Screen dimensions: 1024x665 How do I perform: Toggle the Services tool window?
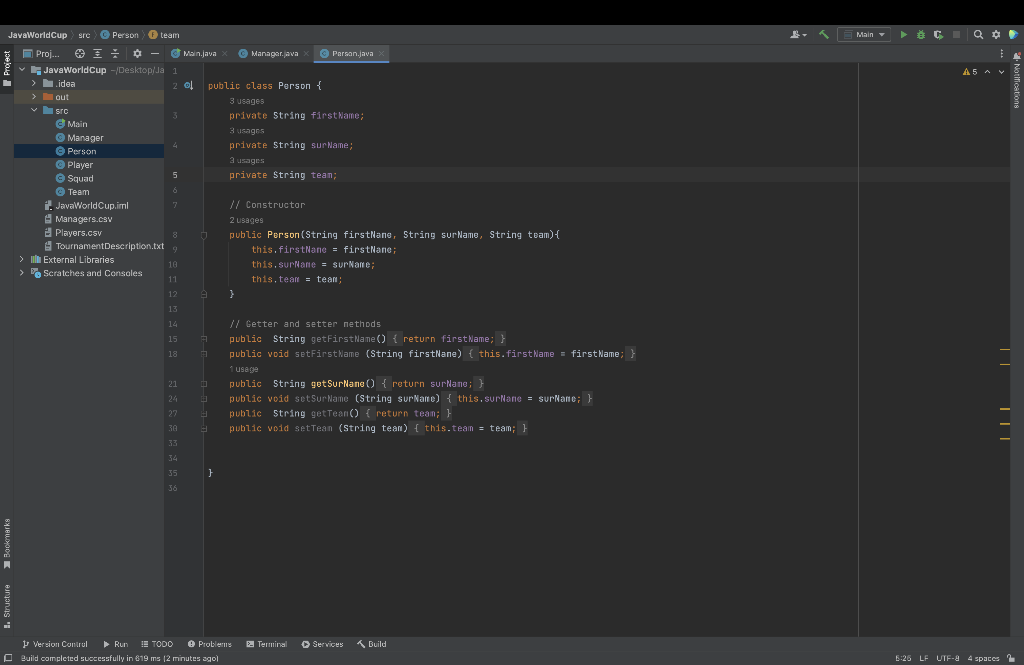tap(321, 644)
